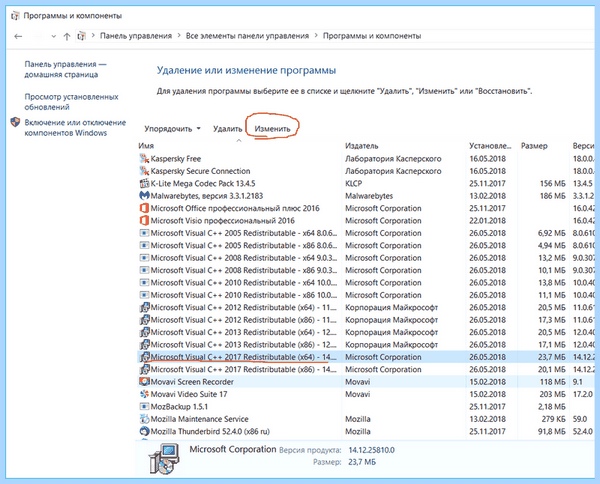Click the Visual C++ 2005 x64 icon
This screenshot has width=600, height=484.
tap(144, 233)
